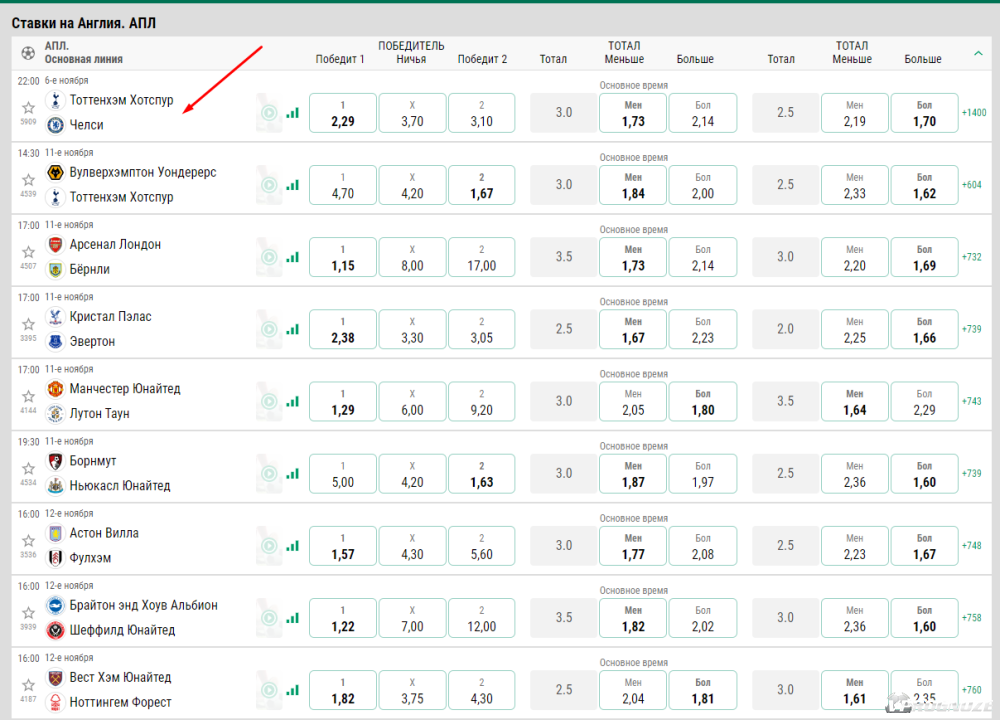The height and width of the screenshot is (720, 1000).
Task: Click the live stream icon for Астон Вилла–Фулхэм
Action: [x=269, y=545]
